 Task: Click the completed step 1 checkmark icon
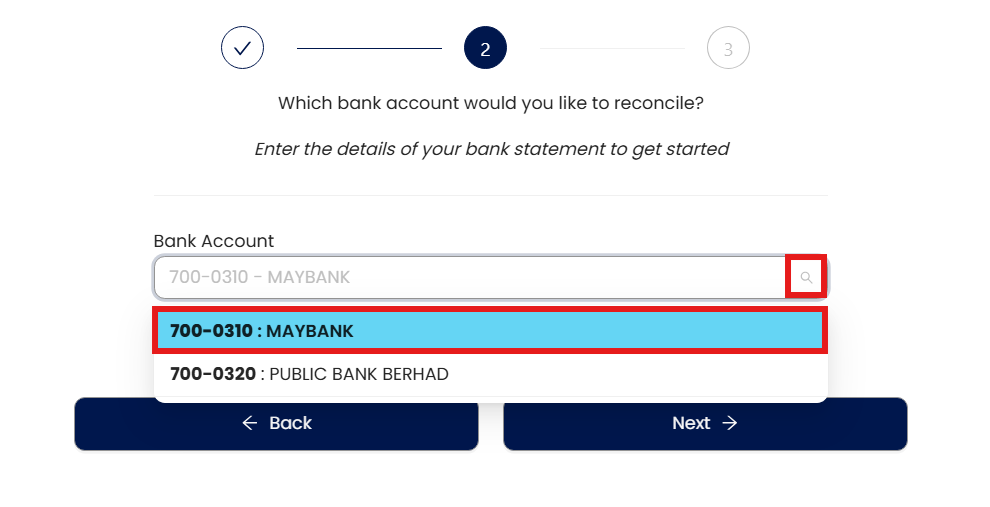click(242, 48)
